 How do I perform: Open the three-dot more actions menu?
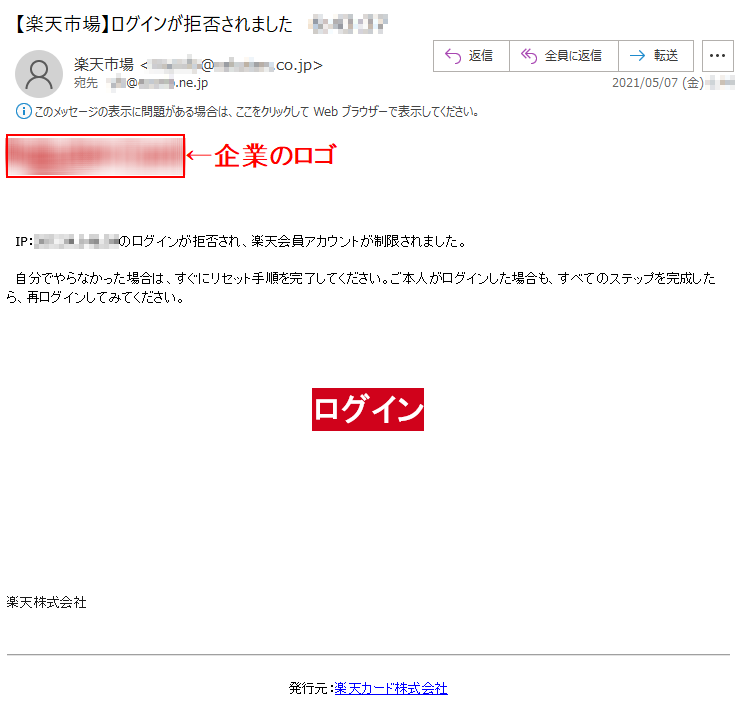tap(717, 56)
